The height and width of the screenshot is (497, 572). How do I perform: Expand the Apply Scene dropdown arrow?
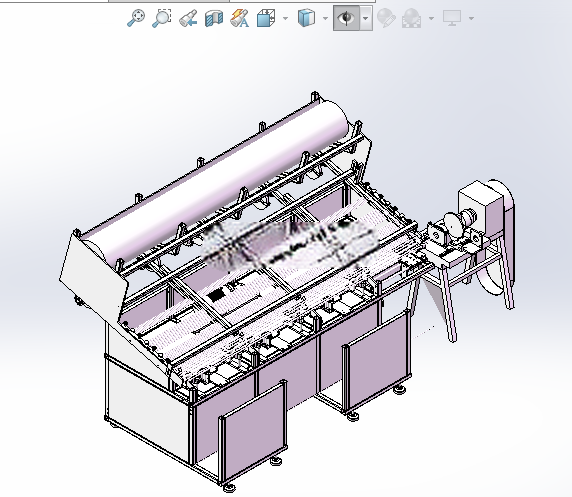431,18
